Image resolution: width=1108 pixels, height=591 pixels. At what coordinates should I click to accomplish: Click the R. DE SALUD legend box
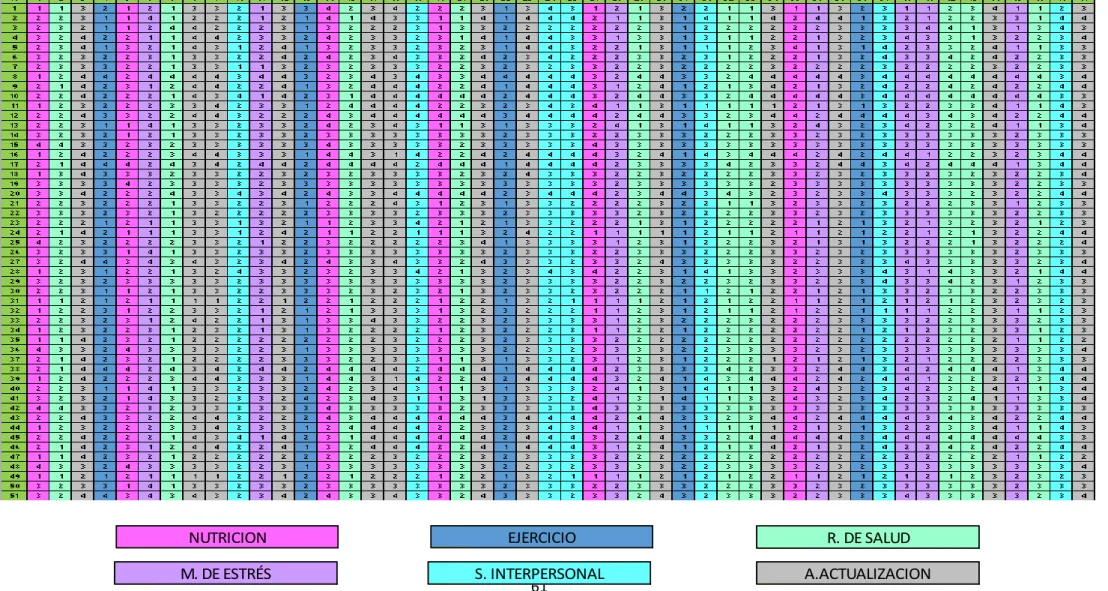tap(868, 537)
